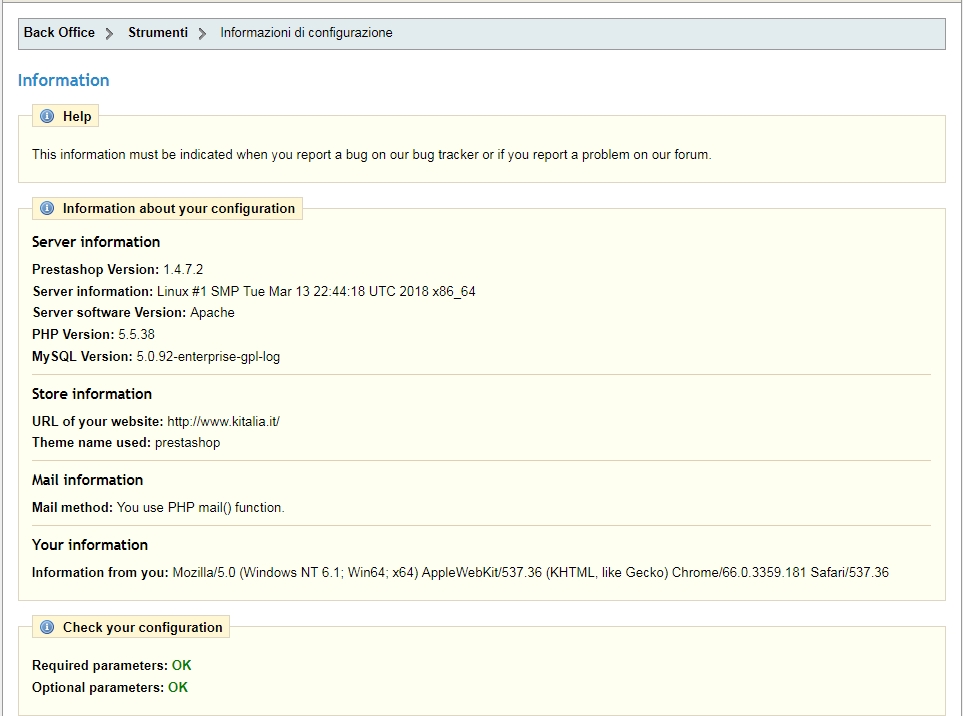Select theme name value prestashop

coord(187,443)
